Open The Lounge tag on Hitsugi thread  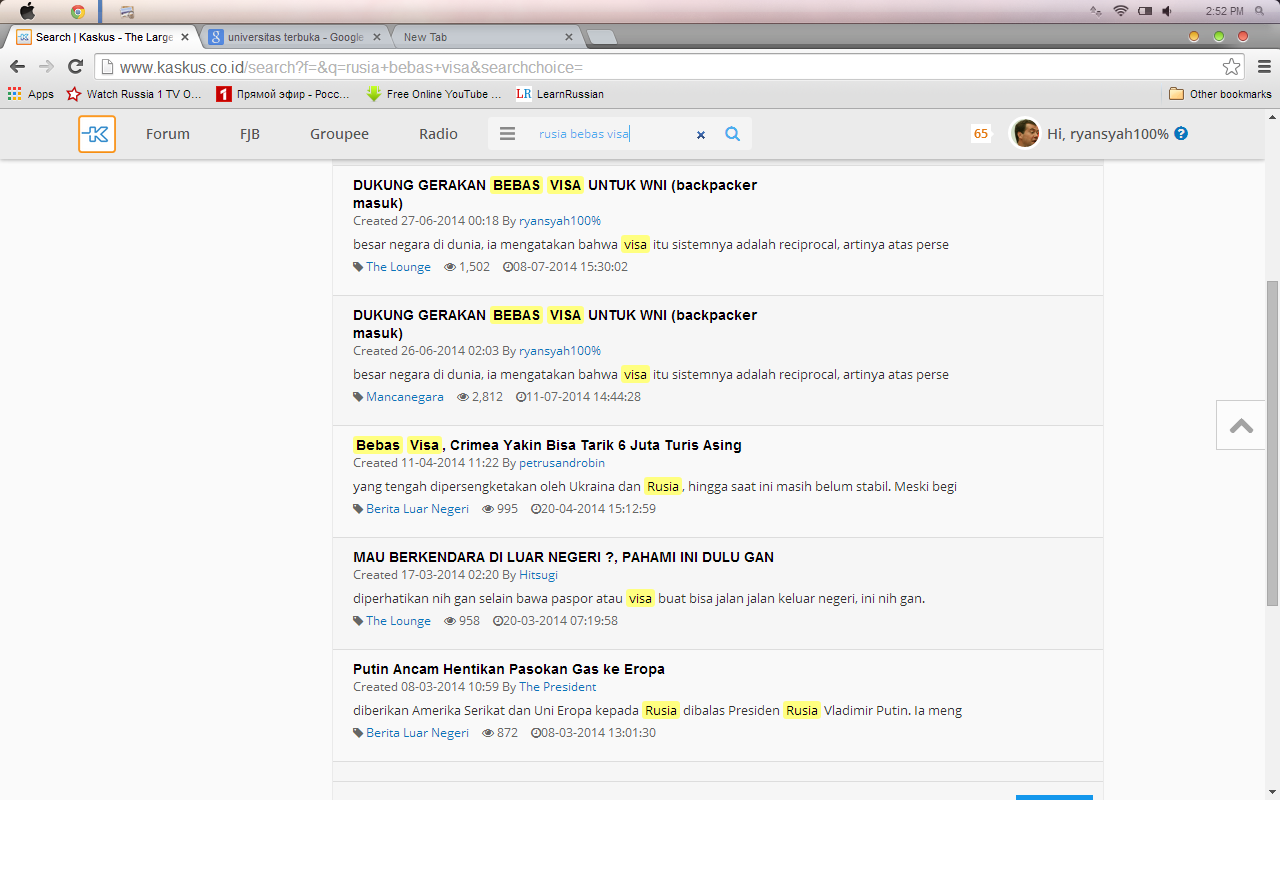pyautogui.click(x=398, y=621)
